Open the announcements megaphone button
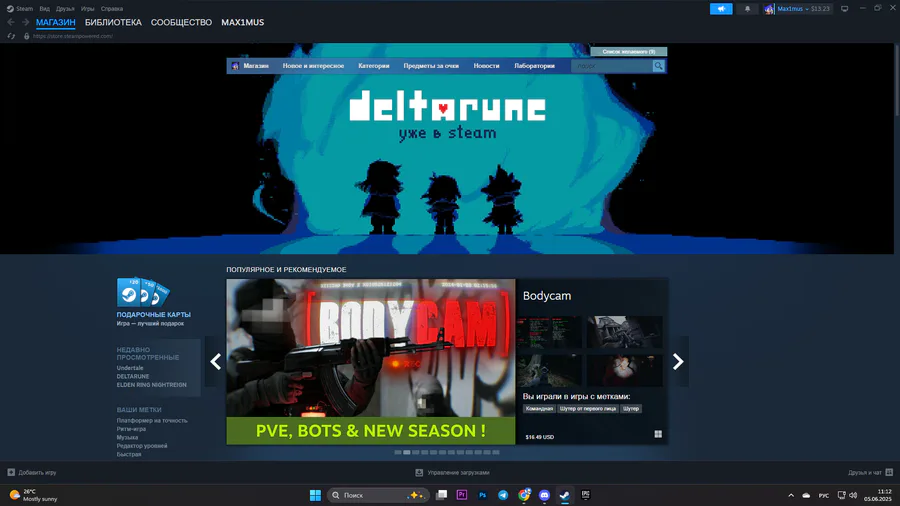This screenshot has width=900, height=506. [x=721, y=9]
